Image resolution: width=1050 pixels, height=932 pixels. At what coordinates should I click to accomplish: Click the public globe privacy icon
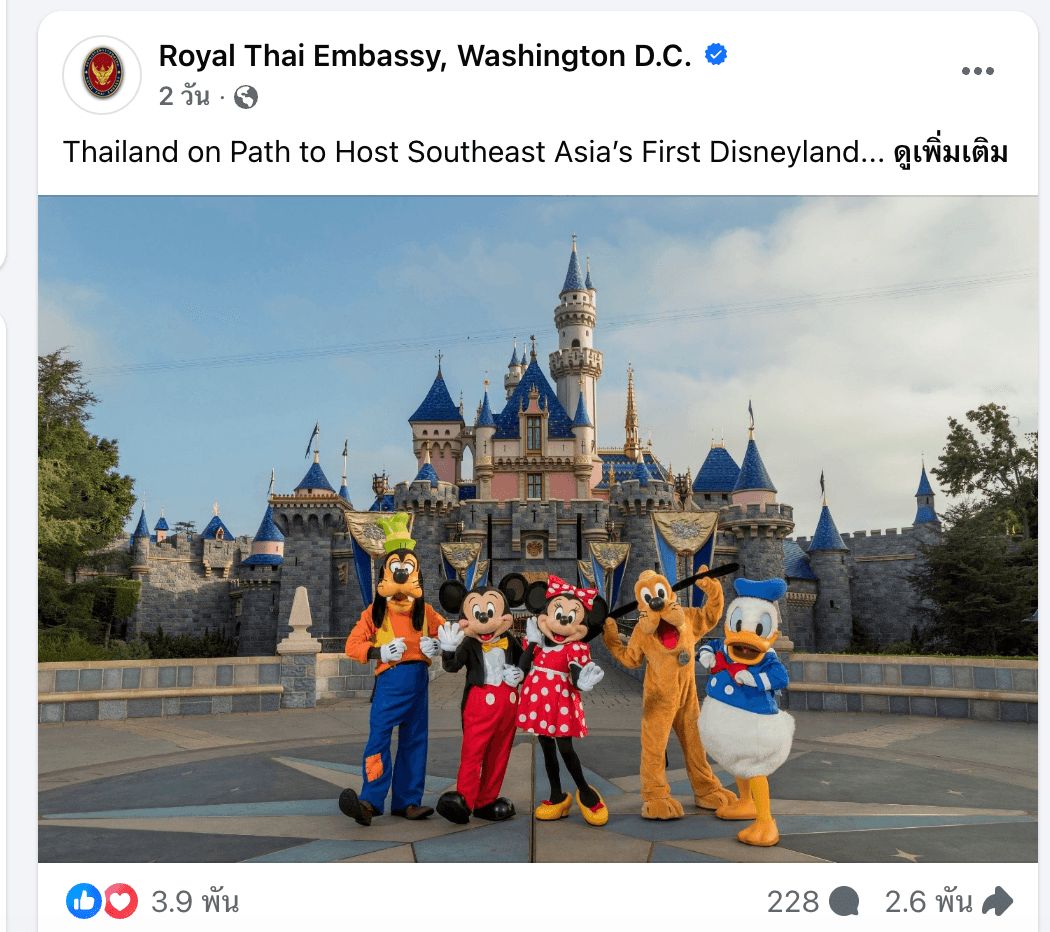click(246, 97)
